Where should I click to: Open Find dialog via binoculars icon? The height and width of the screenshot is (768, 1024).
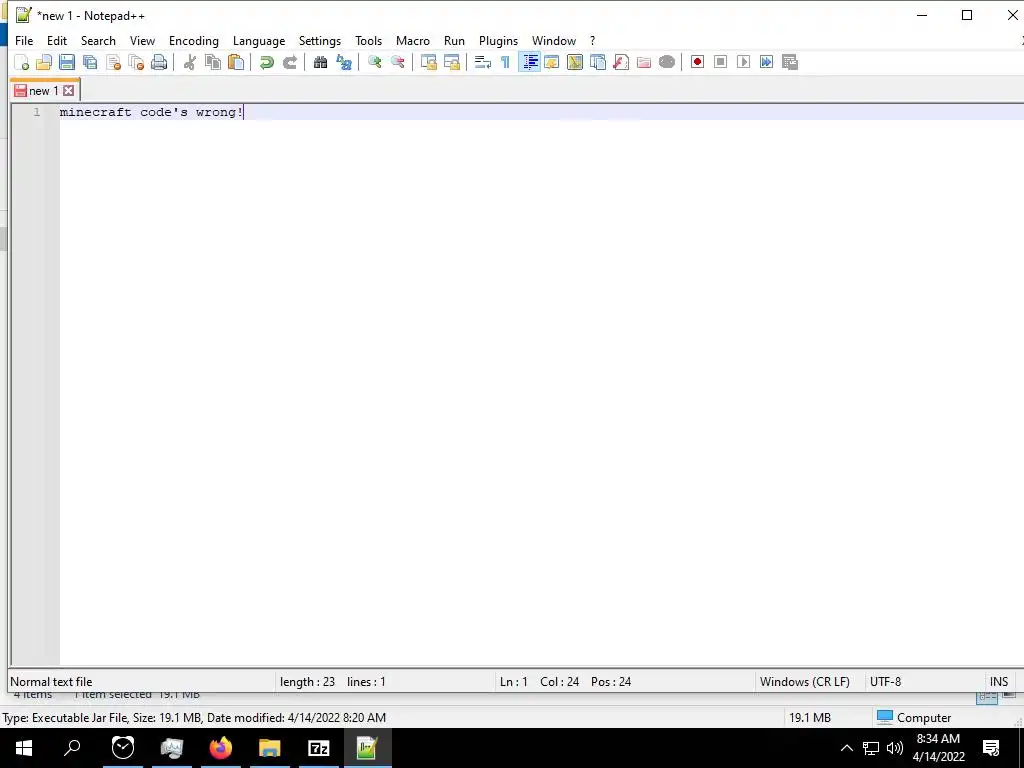(320, 62)
